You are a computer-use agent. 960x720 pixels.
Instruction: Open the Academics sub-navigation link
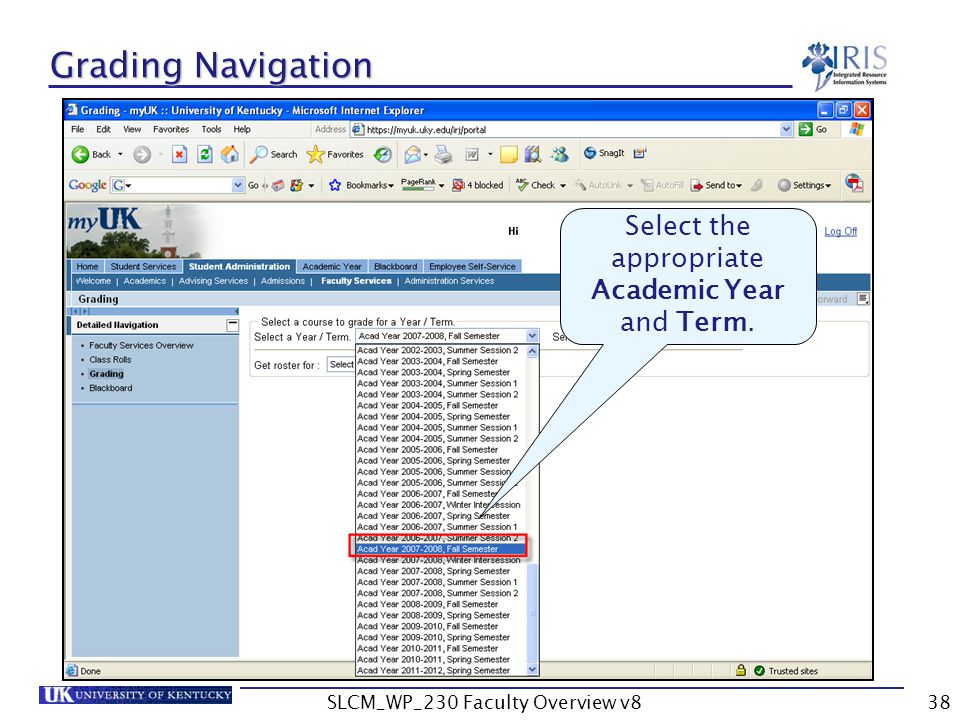click(x=144, y=280)
